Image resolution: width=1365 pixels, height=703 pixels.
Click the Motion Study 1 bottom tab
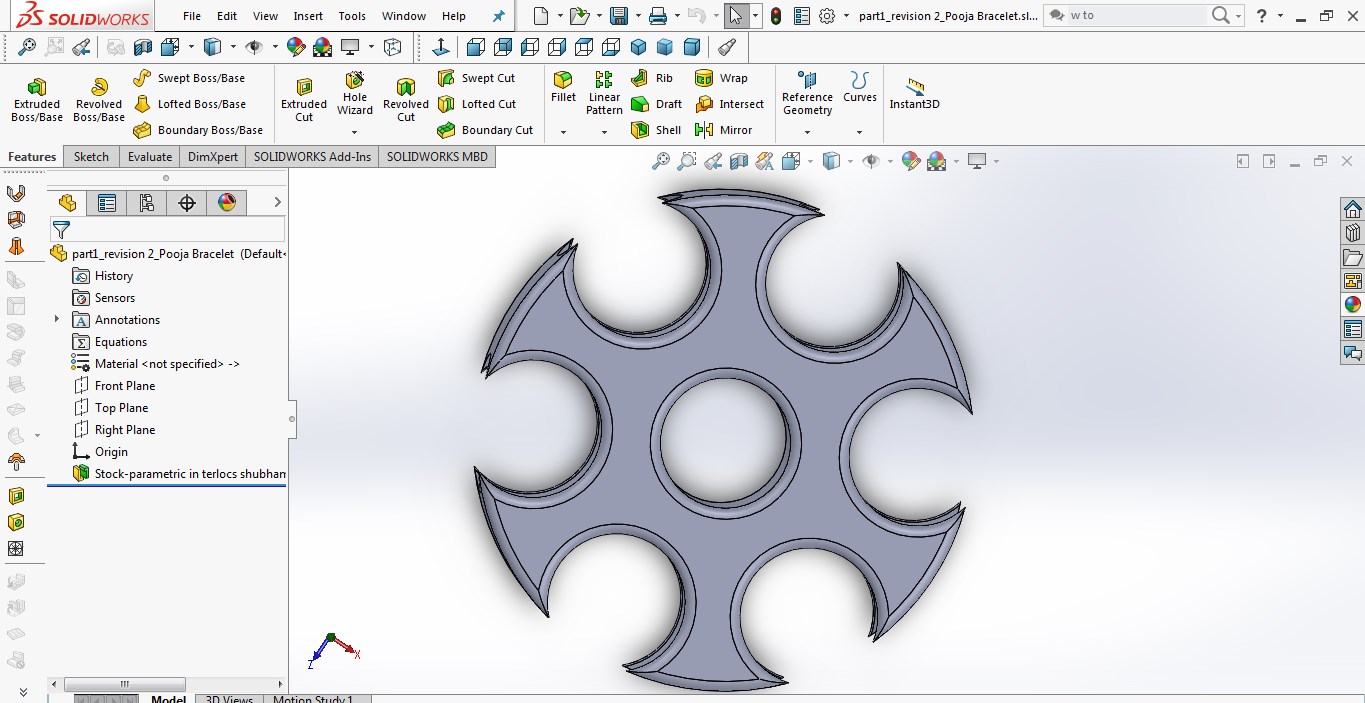point(312,698)
